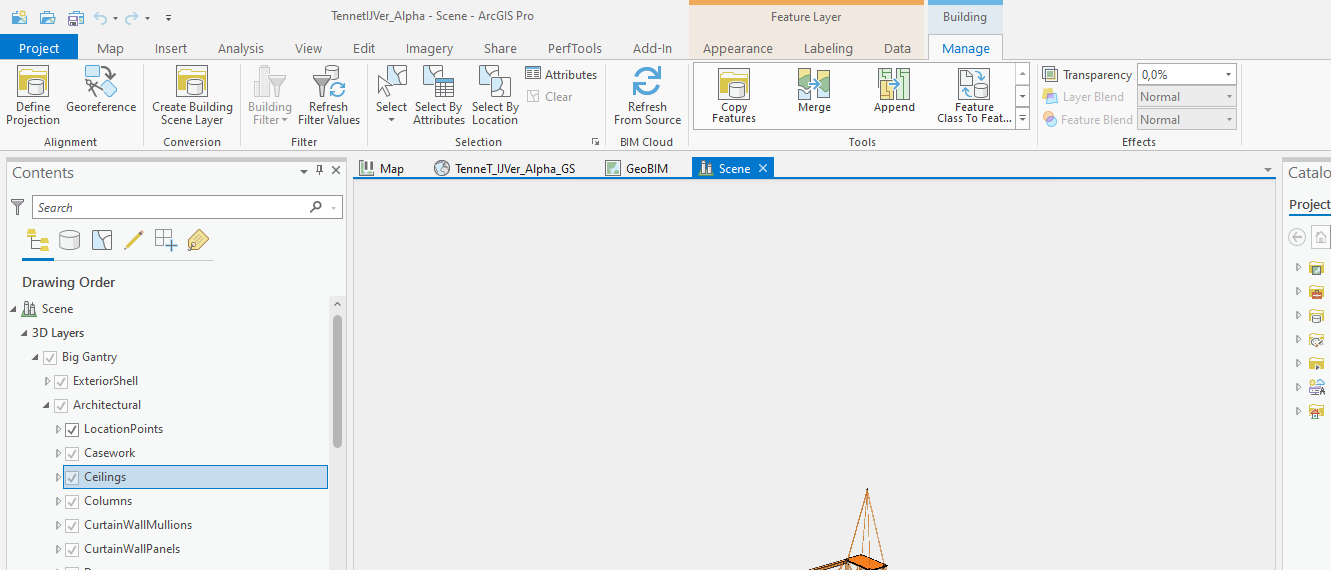Screen dimensions: 1331x570
Task: Run Feature Class To Feature tool
Action: (x=974, y=96)
